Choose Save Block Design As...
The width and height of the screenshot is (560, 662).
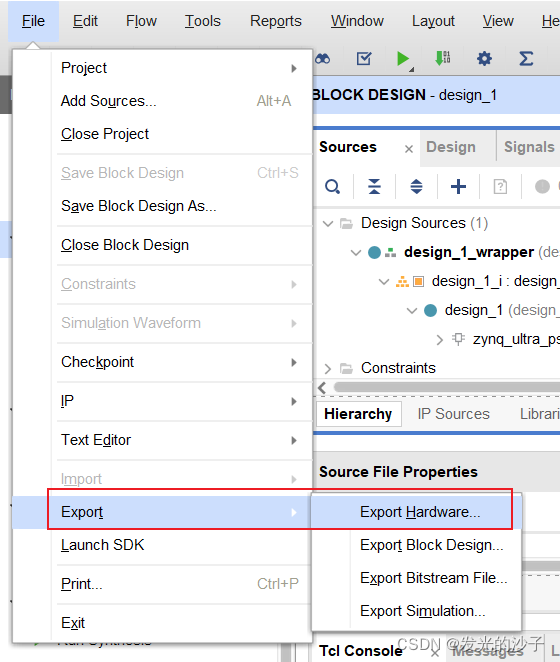click(182, 206)
